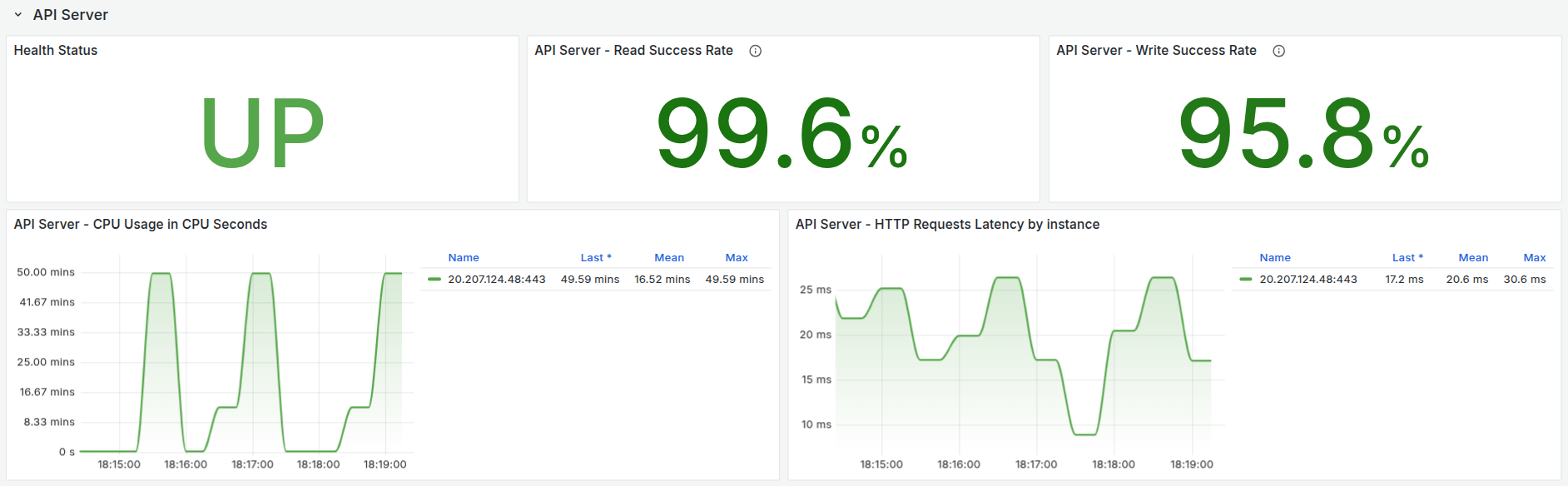The height and width of the screenshot is (486, 1568).
Task: Open API Server CPU Usage panel title menu
Action: coord(141,225)
